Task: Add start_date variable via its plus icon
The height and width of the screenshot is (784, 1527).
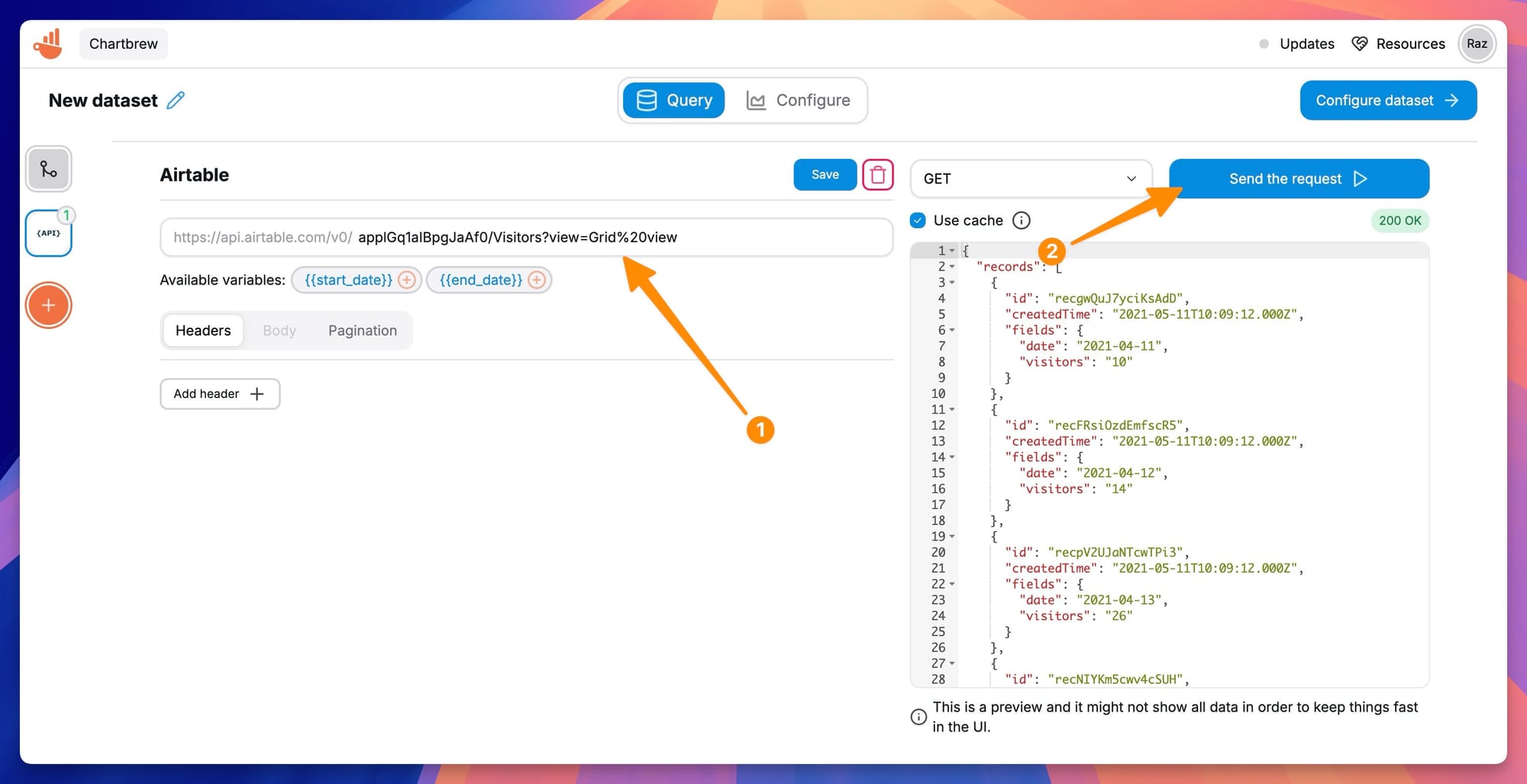Action: coord(405,279)
